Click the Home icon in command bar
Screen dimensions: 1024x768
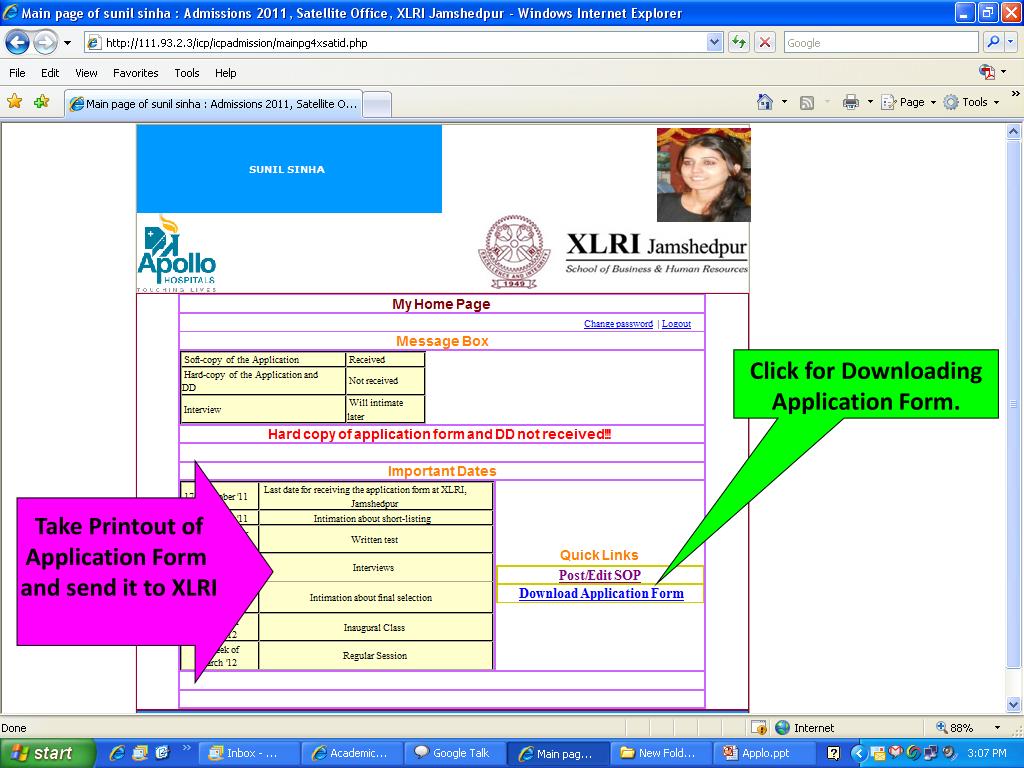(x=765, y=102)
